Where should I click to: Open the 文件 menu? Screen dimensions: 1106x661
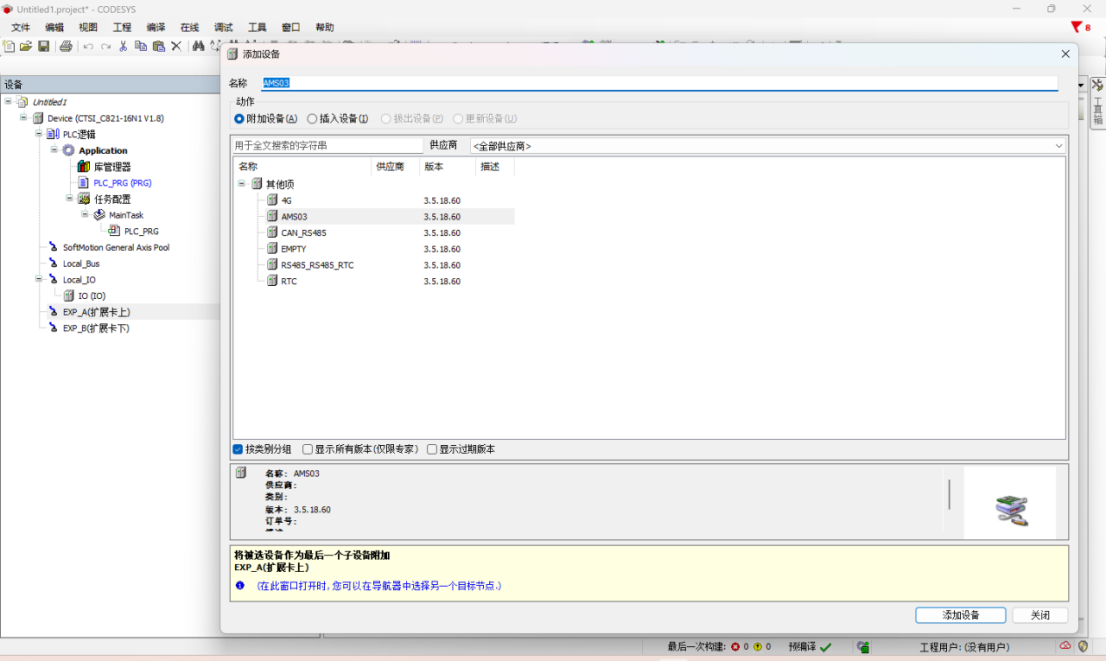(x=20, y=28)
